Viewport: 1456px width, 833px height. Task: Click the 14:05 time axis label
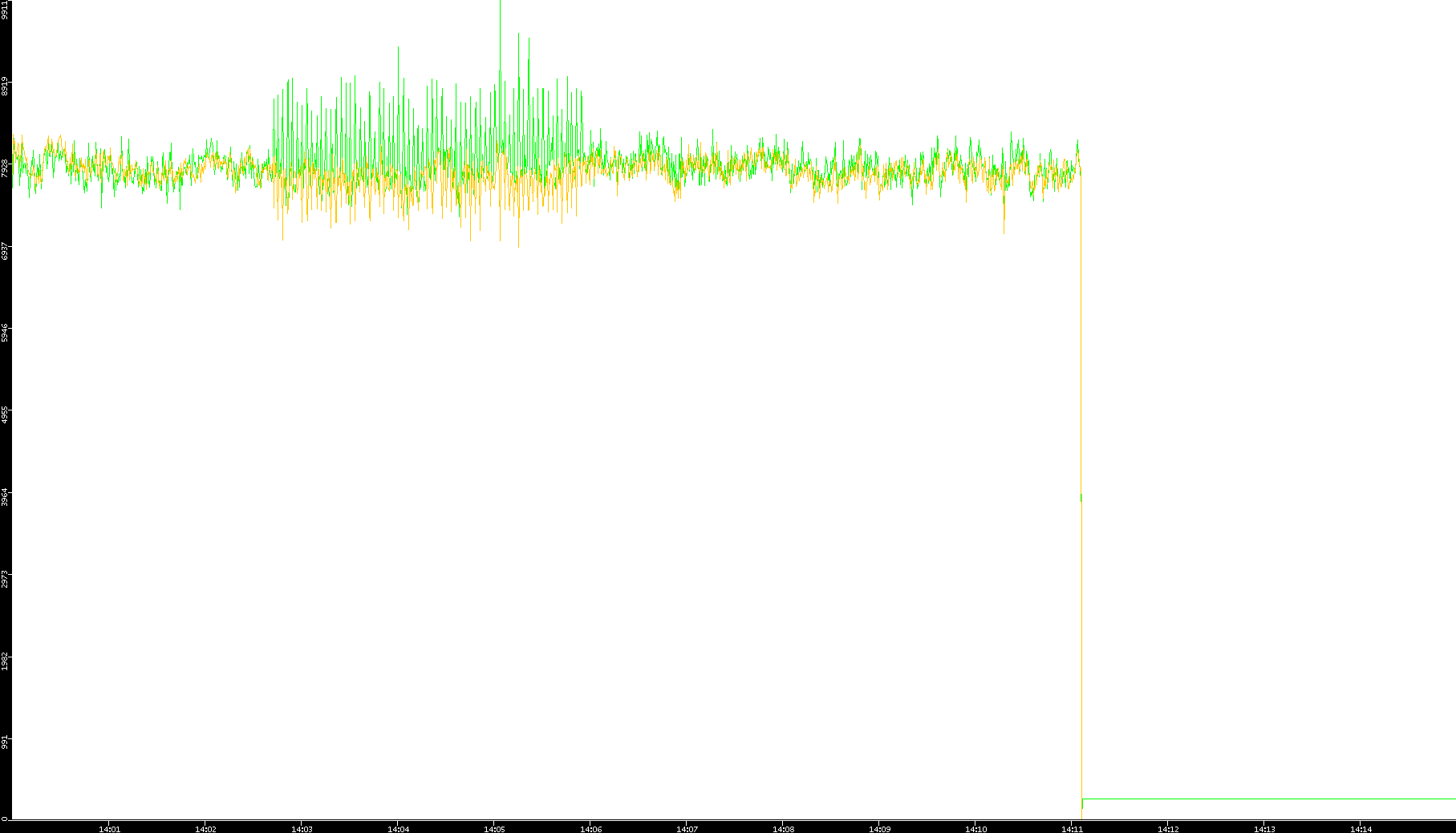494,829
